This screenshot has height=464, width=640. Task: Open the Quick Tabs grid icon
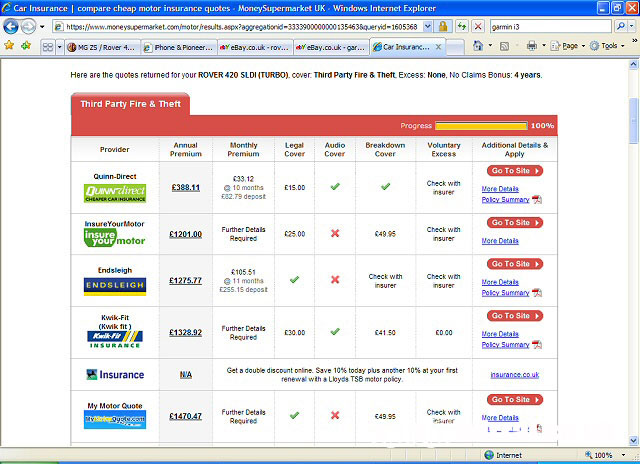(48, 47)
